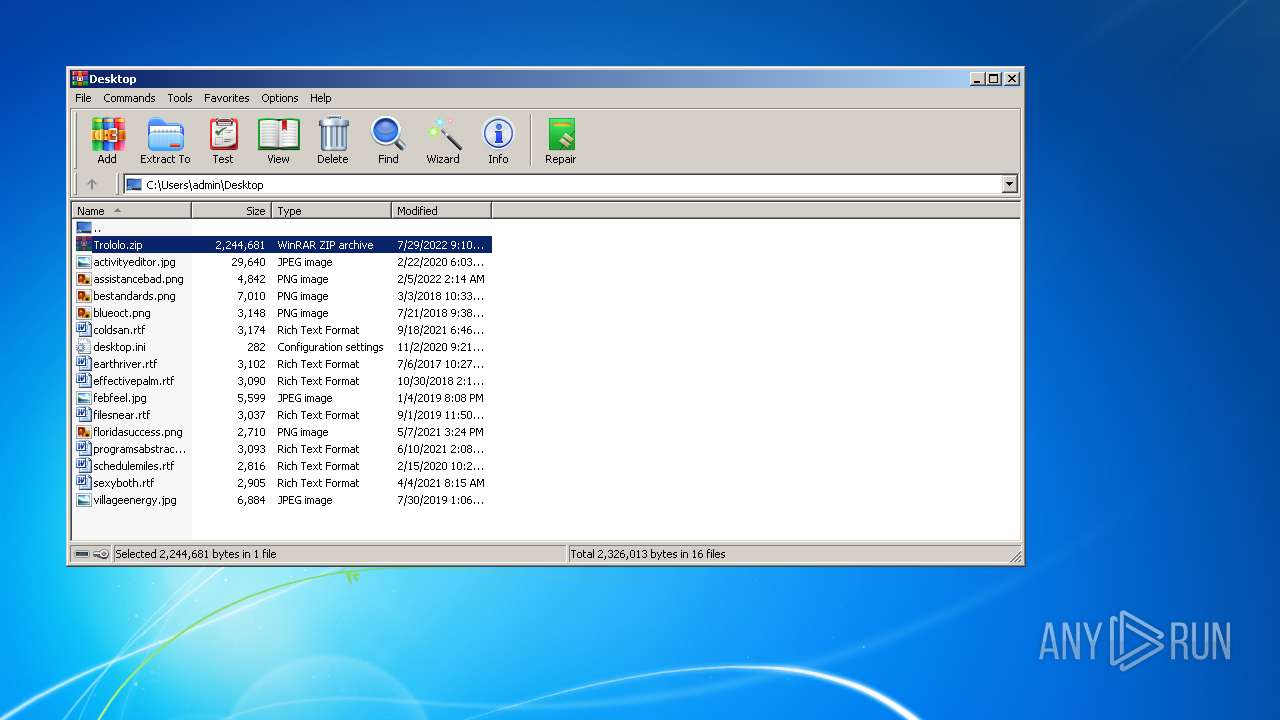Open the File menu
Image resolution: width=1280 pixels, height=720 pixels.
point(83,98)
